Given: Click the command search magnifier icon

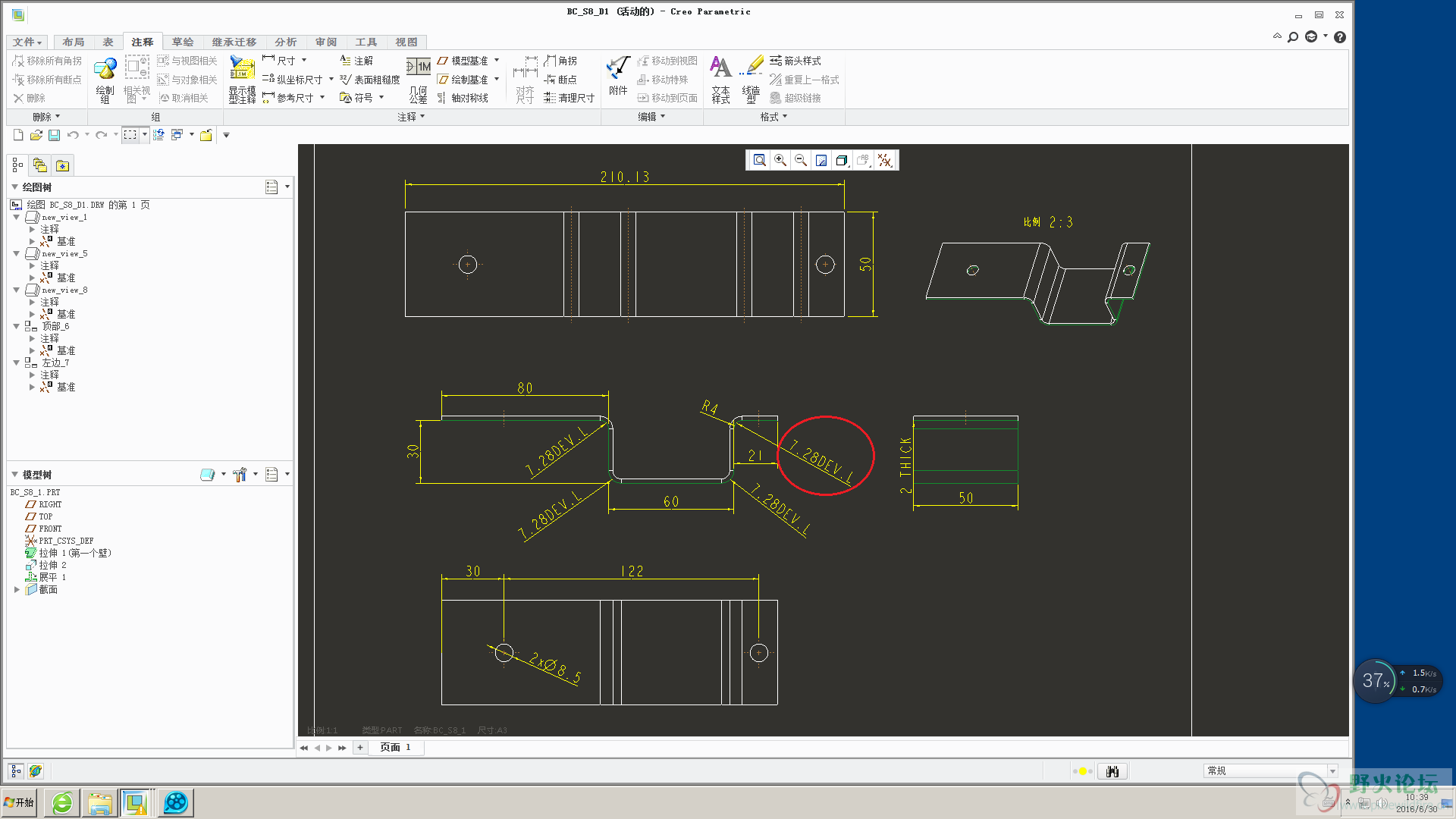Looking at the screenshot, I should click(1293, 37).
